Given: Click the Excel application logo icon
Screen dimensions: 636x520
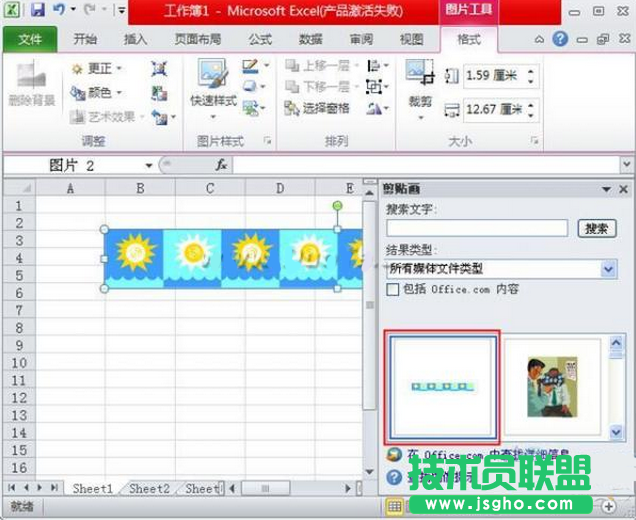Looking at the screenshot, I should click(11, 10).
